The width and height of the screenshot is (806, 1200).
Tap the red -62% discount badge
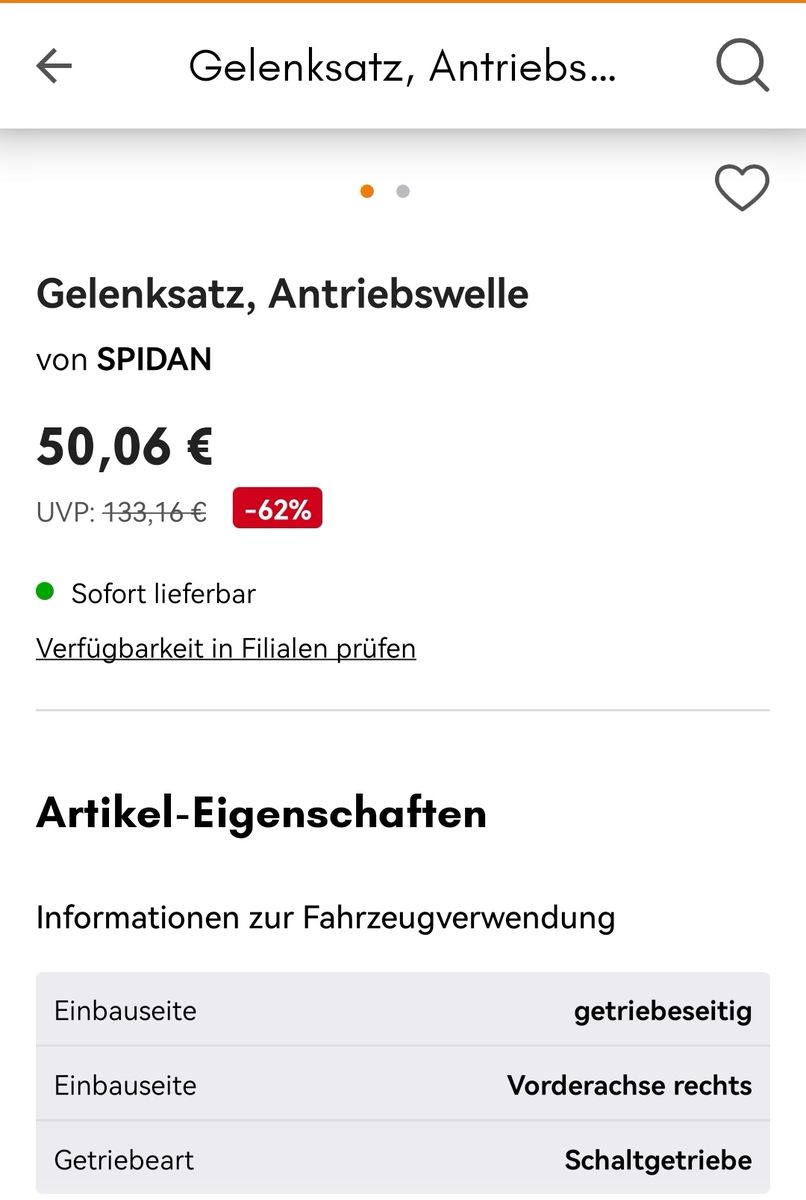[x=277, y=509]
